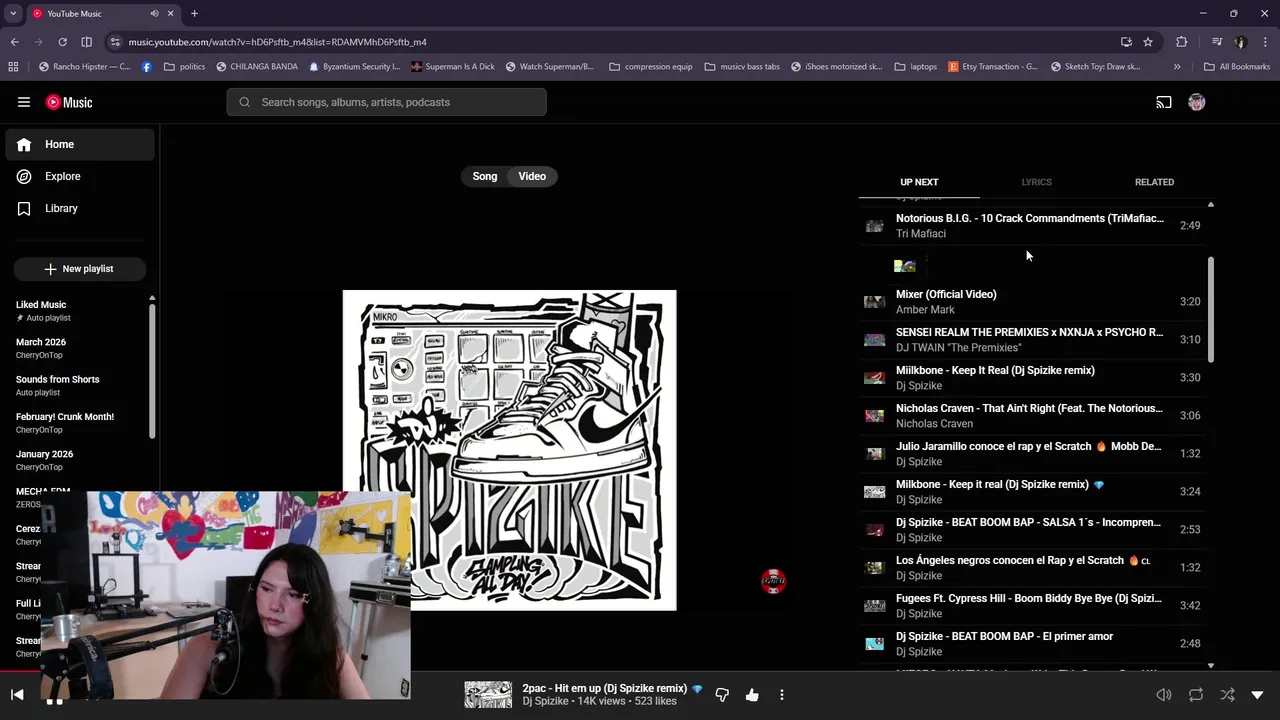The image size is (1280, 720).
Task: Open the Cast to device icon
Action: 1164,102
